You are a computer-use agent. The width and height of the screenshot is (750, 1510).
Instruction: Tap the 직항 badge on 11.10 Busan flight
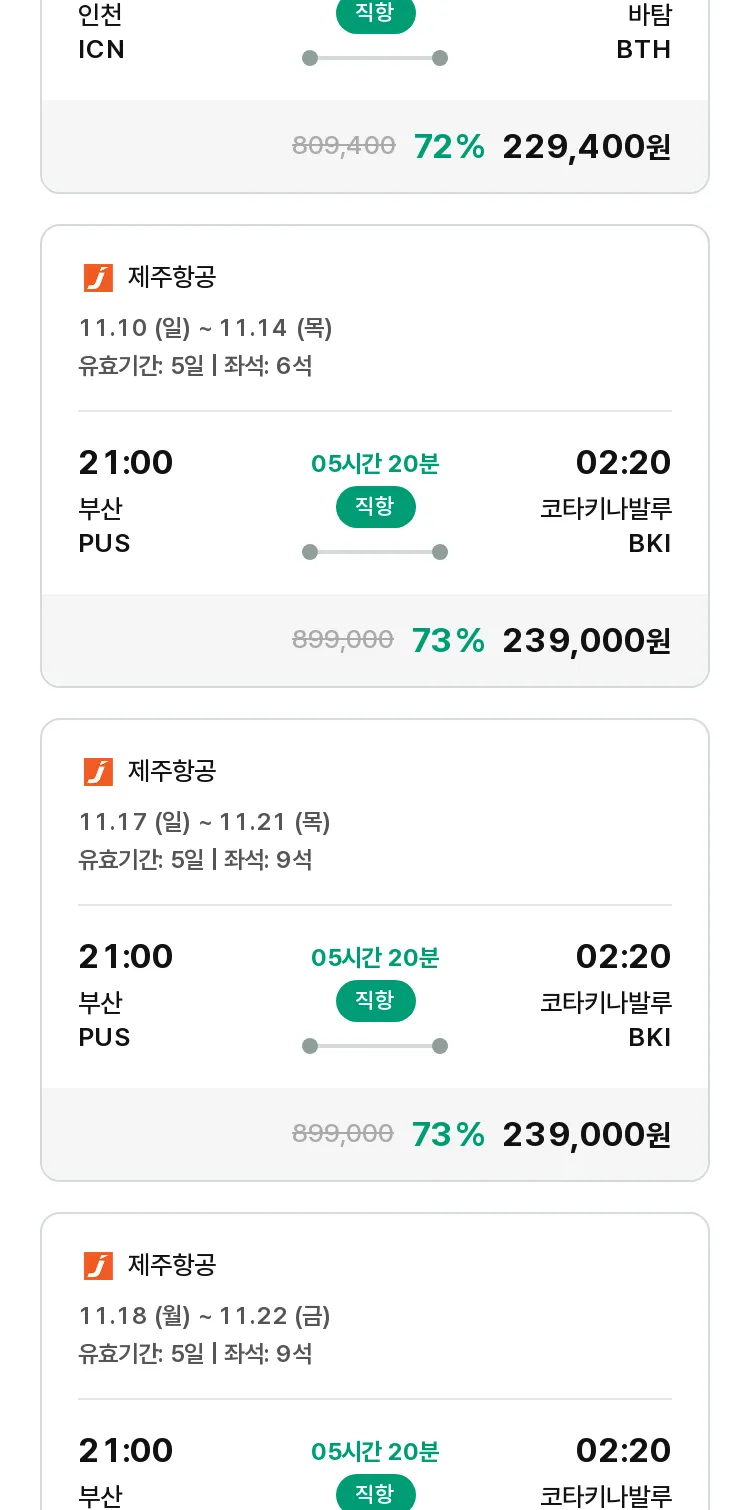tap(375, 507)
